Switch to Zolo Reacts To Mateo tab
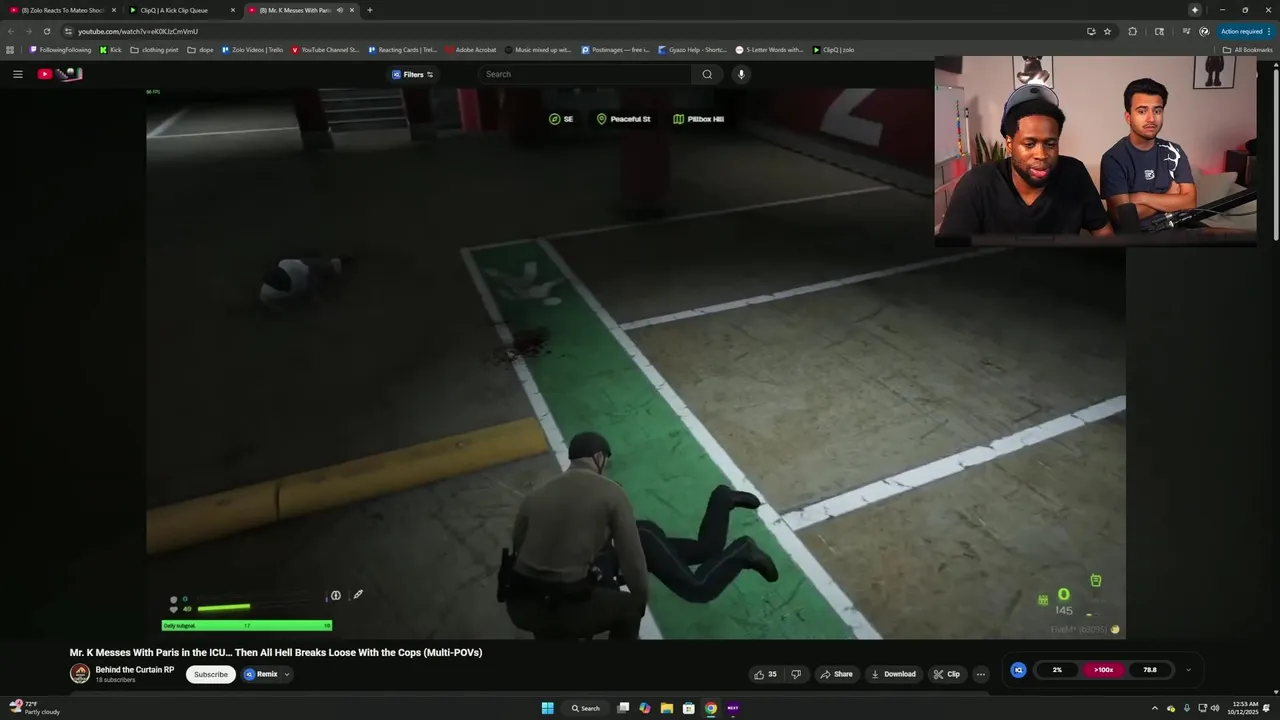The width and height of the screenshot is (1280, 720). click(x=63, y=10)
